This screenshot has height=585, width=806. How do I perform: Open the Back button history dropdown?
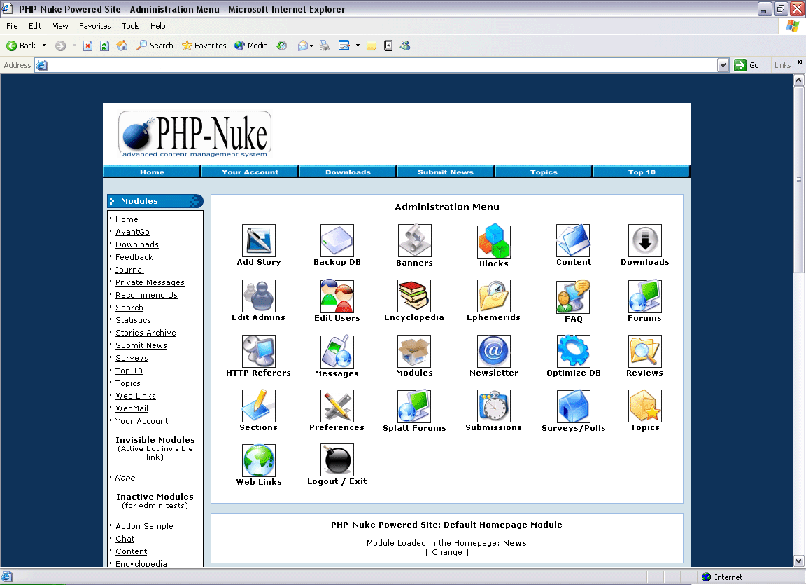point(44,46)
